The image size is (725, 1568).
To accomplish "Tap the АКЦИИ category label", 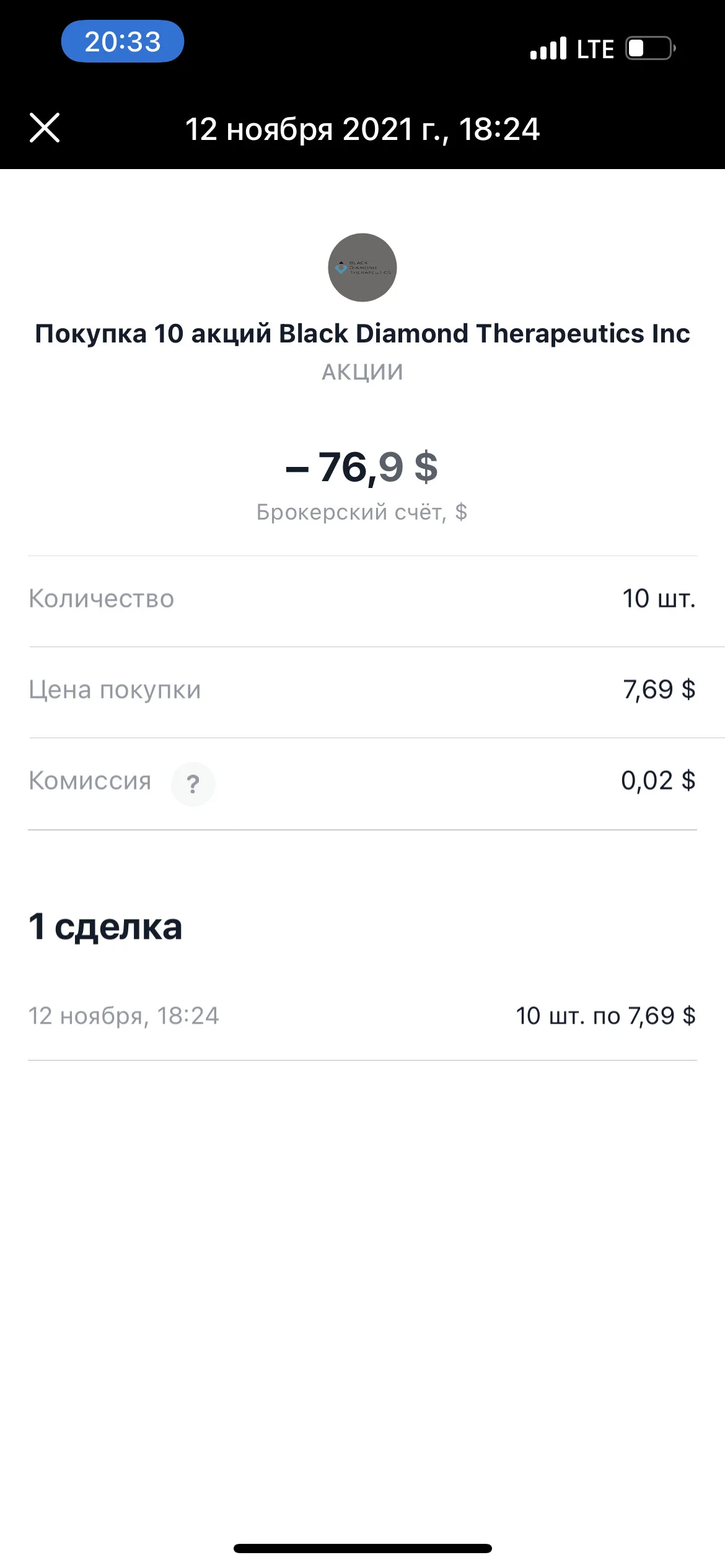I will pyautogui.click(x=362, y=372).
